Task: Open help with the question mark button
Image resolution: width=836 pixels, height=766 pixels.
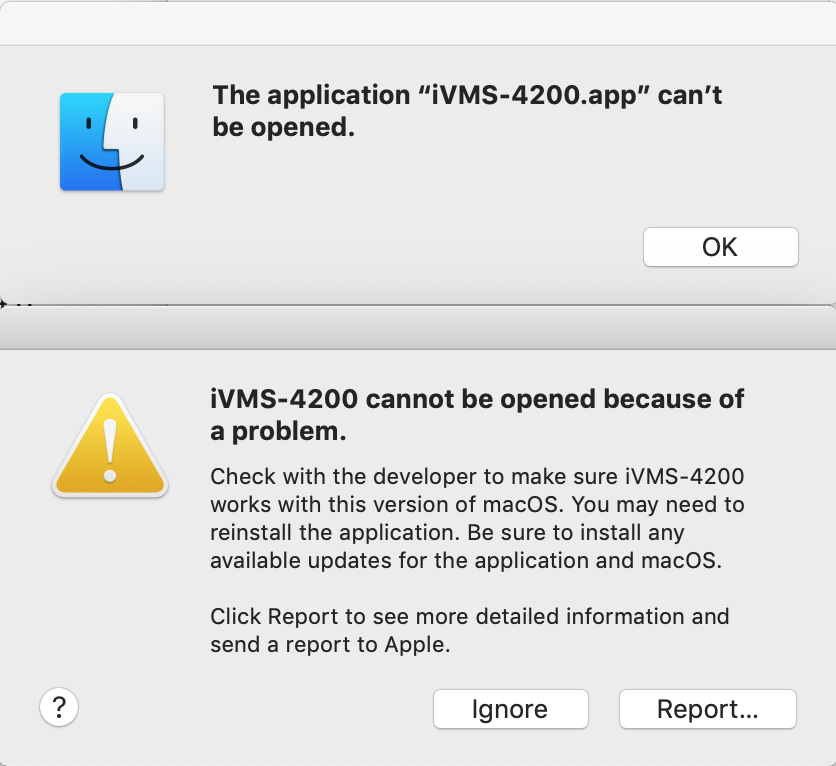Action: pyautogui.click(x=59, y=708)
